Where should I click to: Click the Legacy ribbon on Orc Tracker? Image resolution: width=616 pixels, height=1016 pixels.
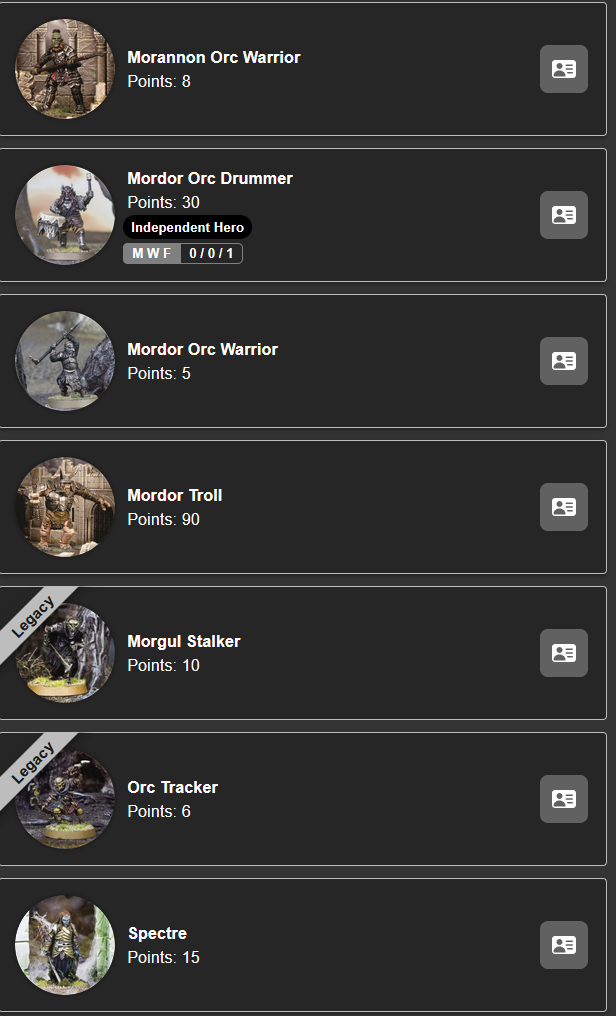(34, 765)
